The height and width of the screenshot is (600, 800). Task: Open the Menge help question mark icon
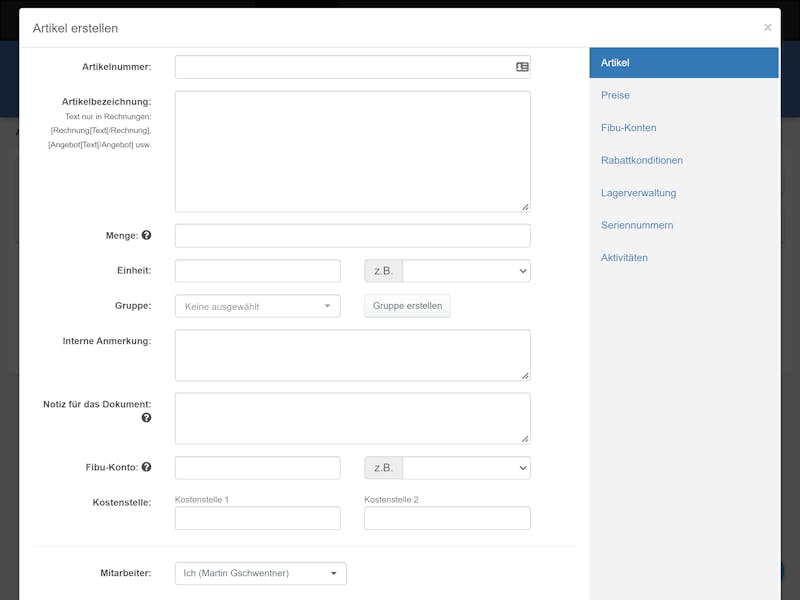[146, 235]
